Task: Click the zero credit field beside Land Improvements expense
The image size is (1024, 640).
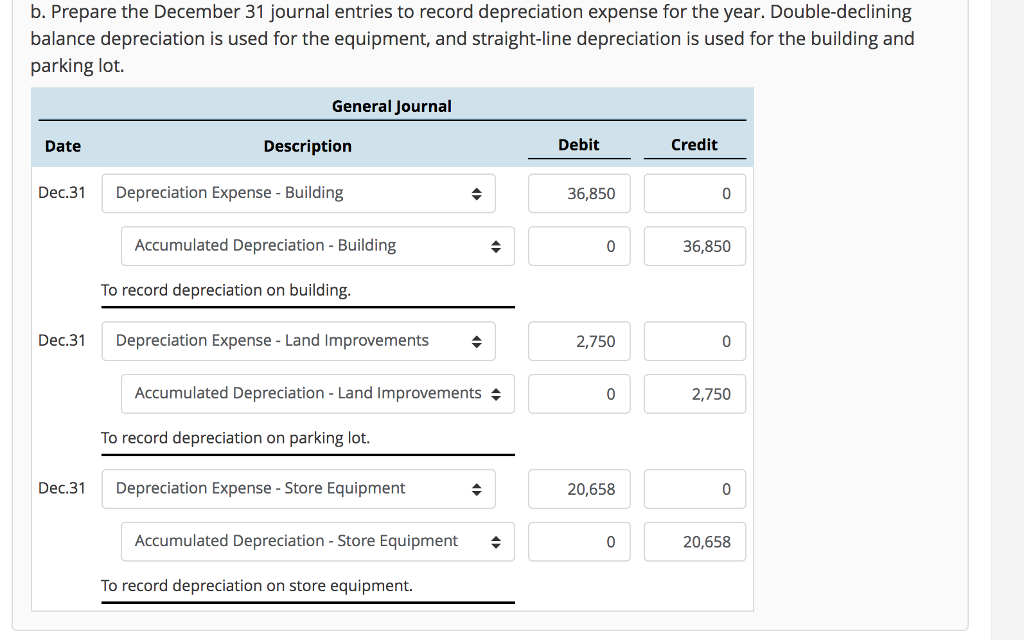Action: click(695, 341)
